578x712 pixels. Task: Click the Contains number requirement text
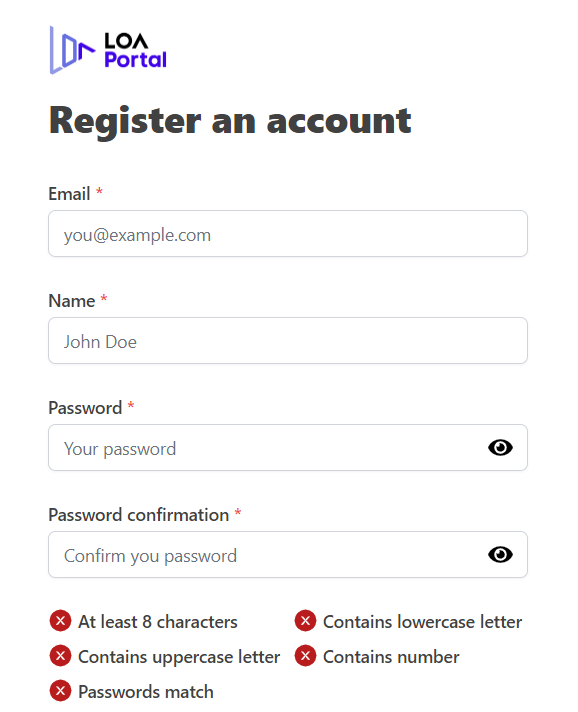point(391,657)
